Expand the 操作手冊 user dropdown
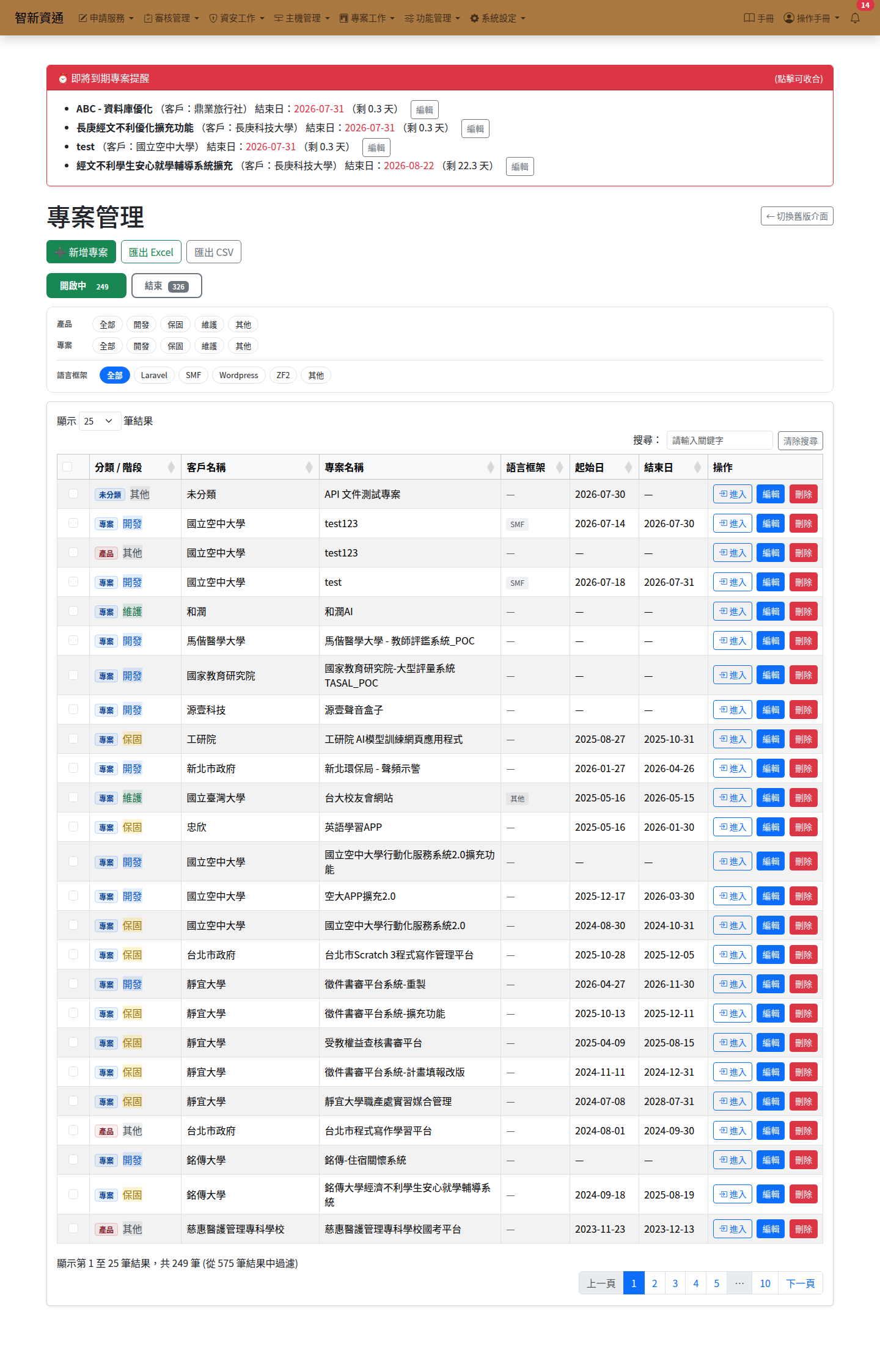 click(x=812, y=18)
